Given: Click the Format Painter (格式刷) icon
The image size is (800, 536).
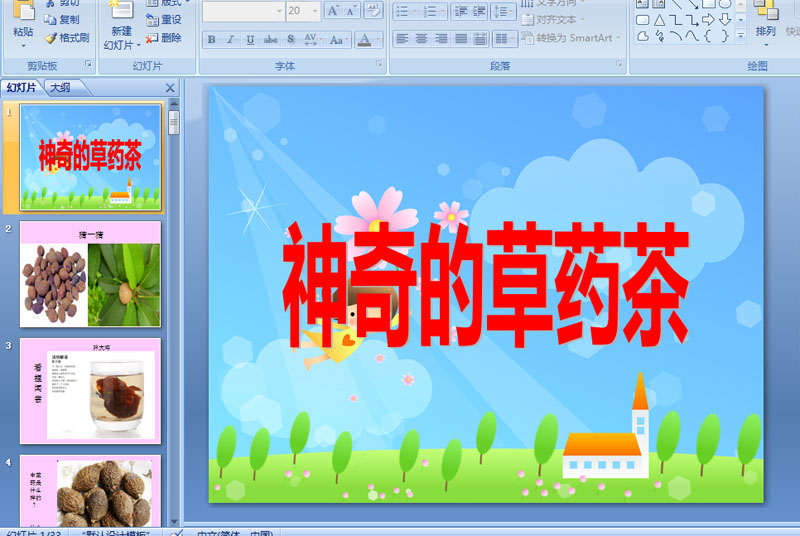Looking at the screenshot, I should tap(50, 38).
